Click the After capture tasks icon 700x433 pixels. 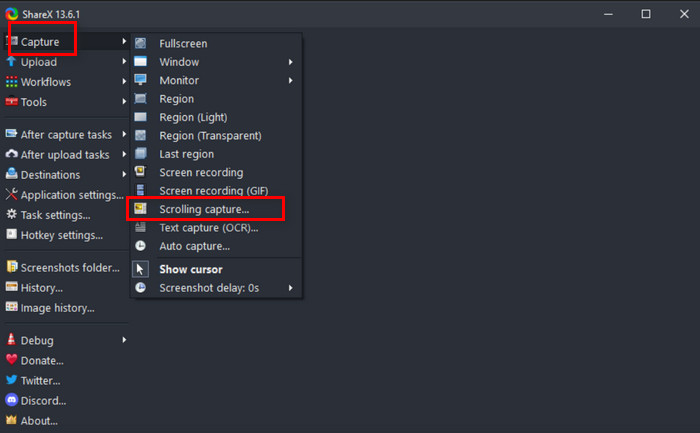(x=11, y=133)
